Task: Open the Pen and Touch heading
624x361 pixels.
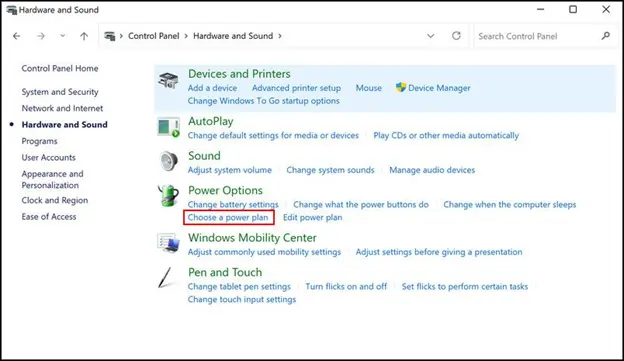Action: [x=225, y=272]
